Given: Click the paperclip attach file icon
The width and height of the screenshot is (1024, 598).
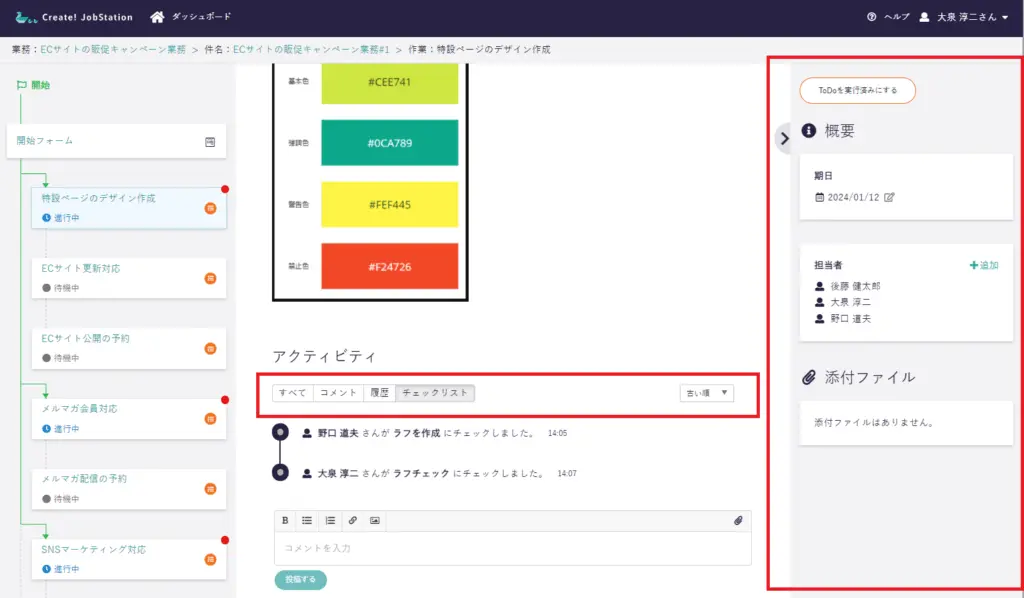Looking at the screenshot, I should point(738,521).
